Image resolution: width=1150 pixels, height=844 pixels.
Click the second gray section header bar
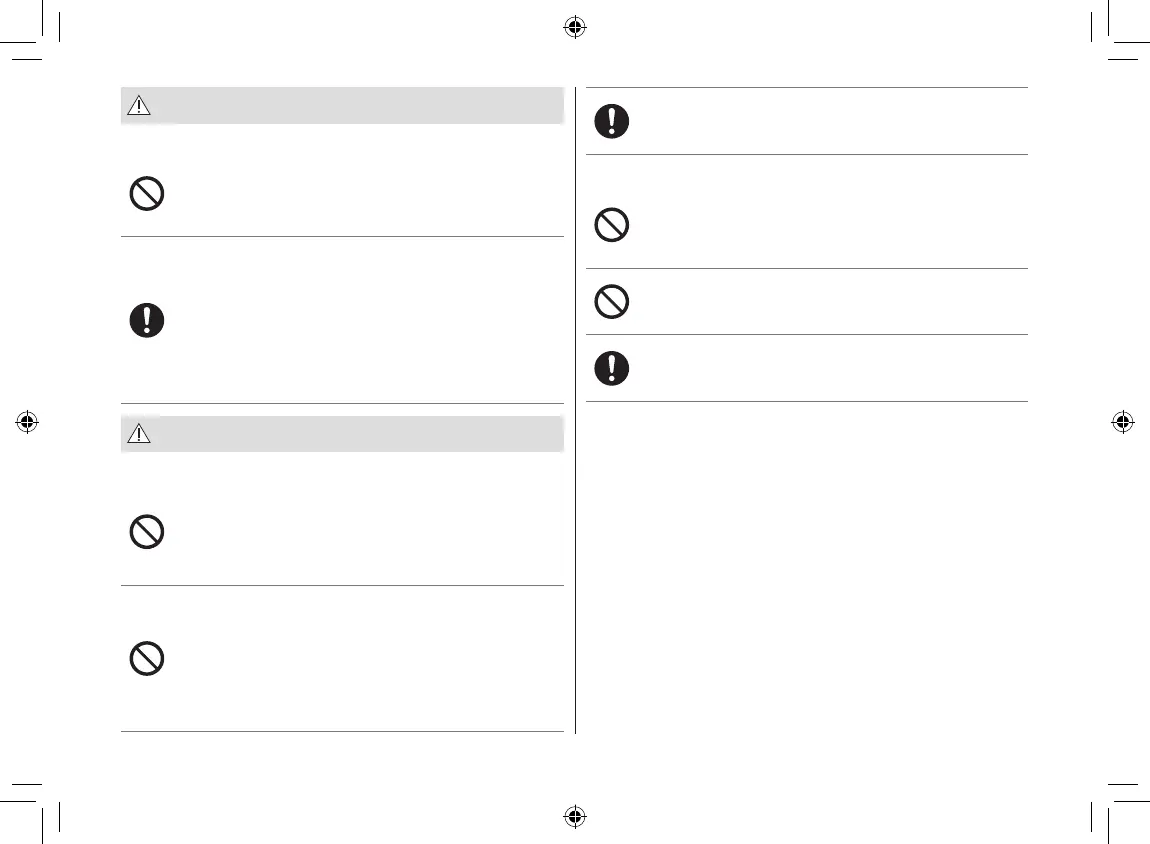[x=350, y=434]
